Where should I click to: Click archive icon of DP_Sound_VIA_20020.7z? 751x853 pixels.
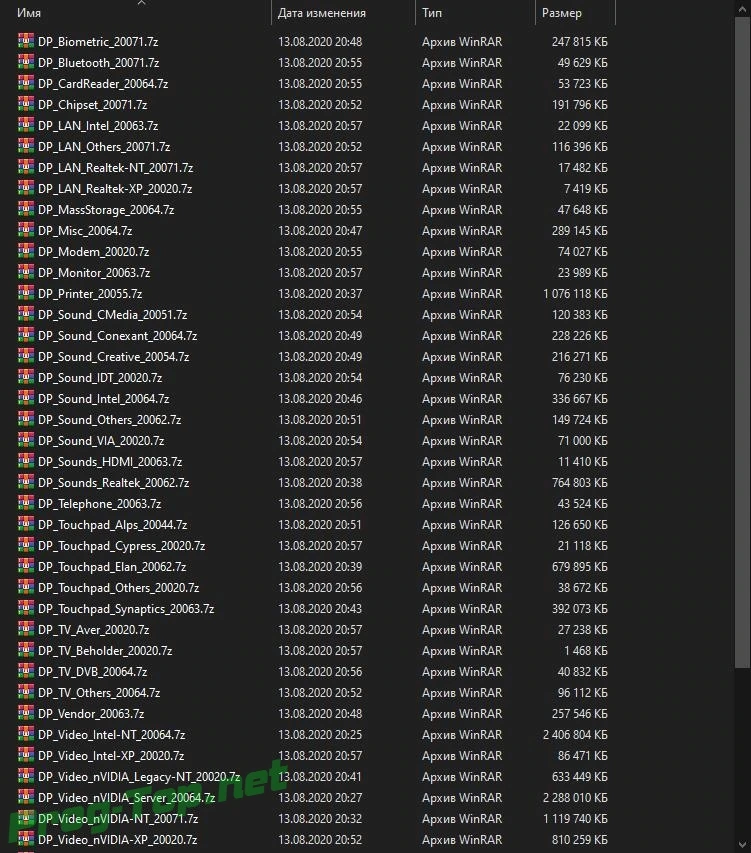(x=26, y=441)
